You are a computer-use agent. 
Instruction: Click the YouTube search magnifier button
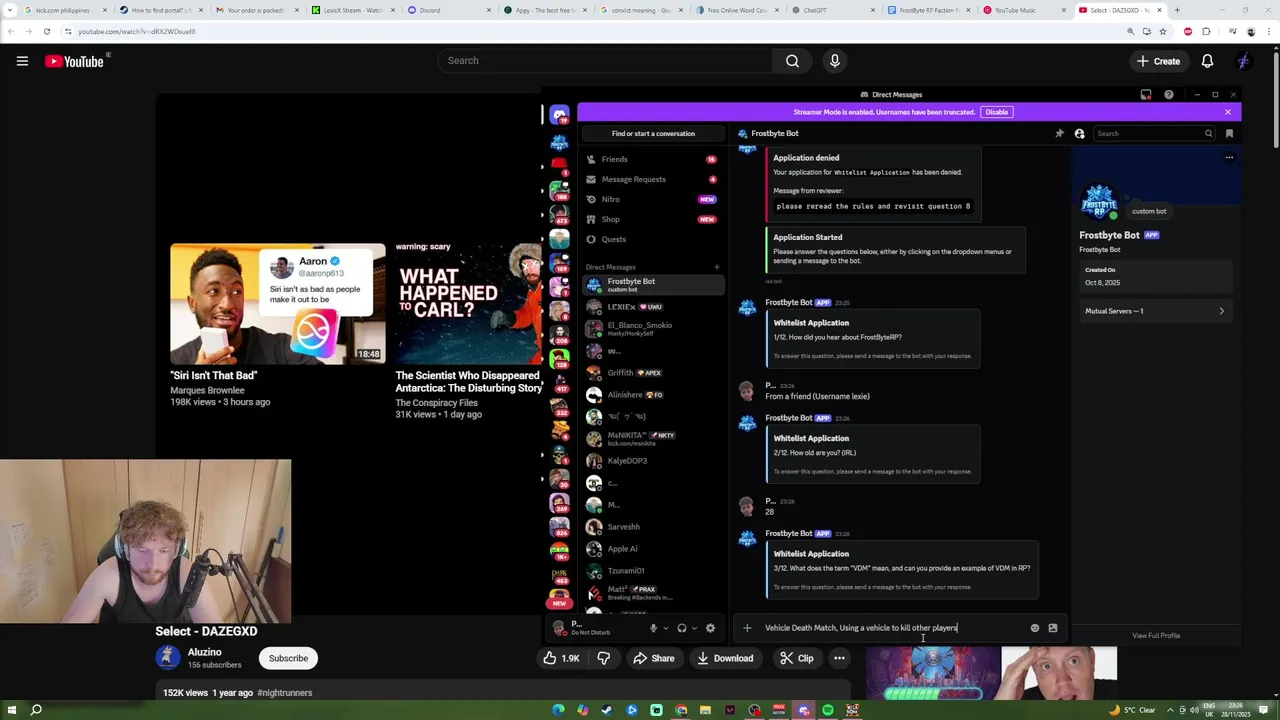pyautogui.click(x=792, y=61)
